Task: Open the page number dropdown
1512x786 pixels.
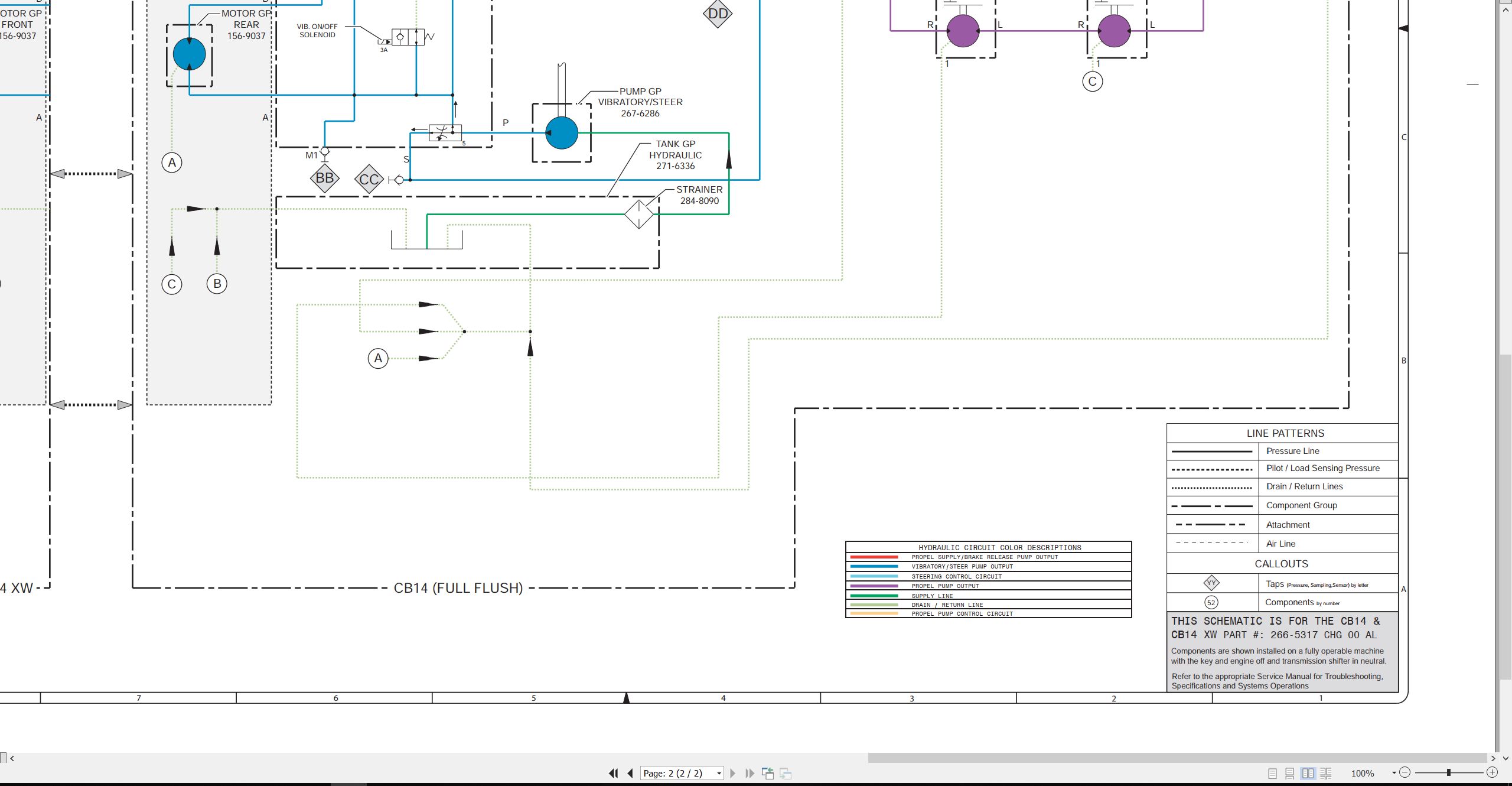Action: [719, 774]
